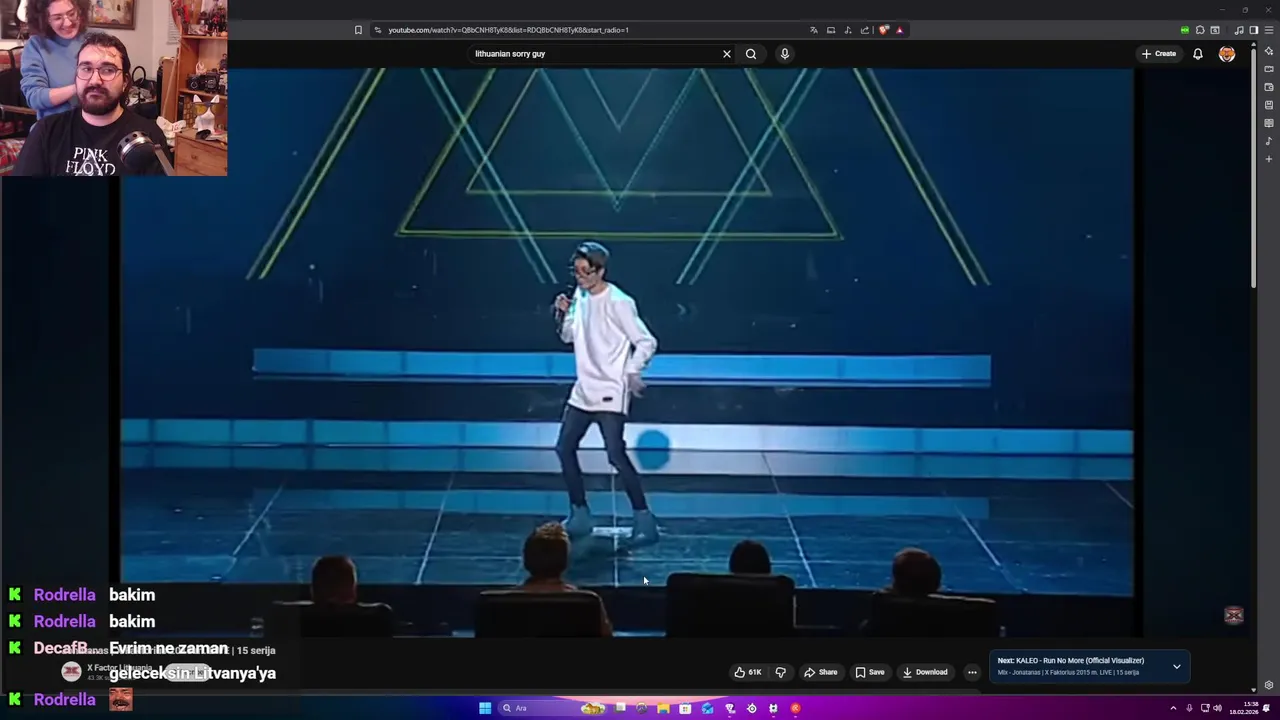Like the video with 61K thumbs up
Screen dimensions: 1280x720
748,672
